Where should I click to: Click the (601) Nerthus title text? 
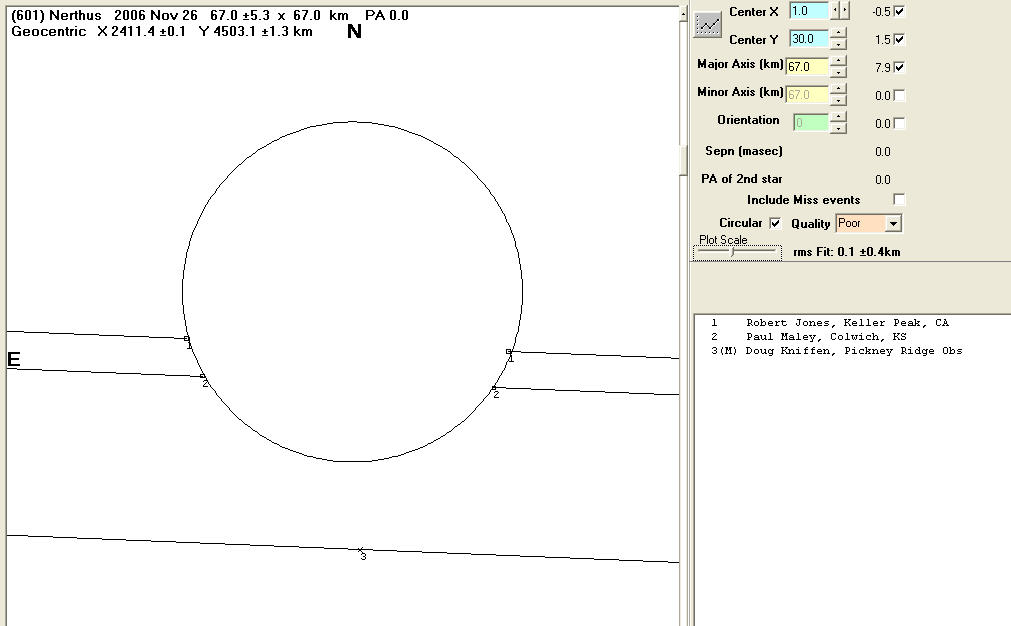point(57,15)
